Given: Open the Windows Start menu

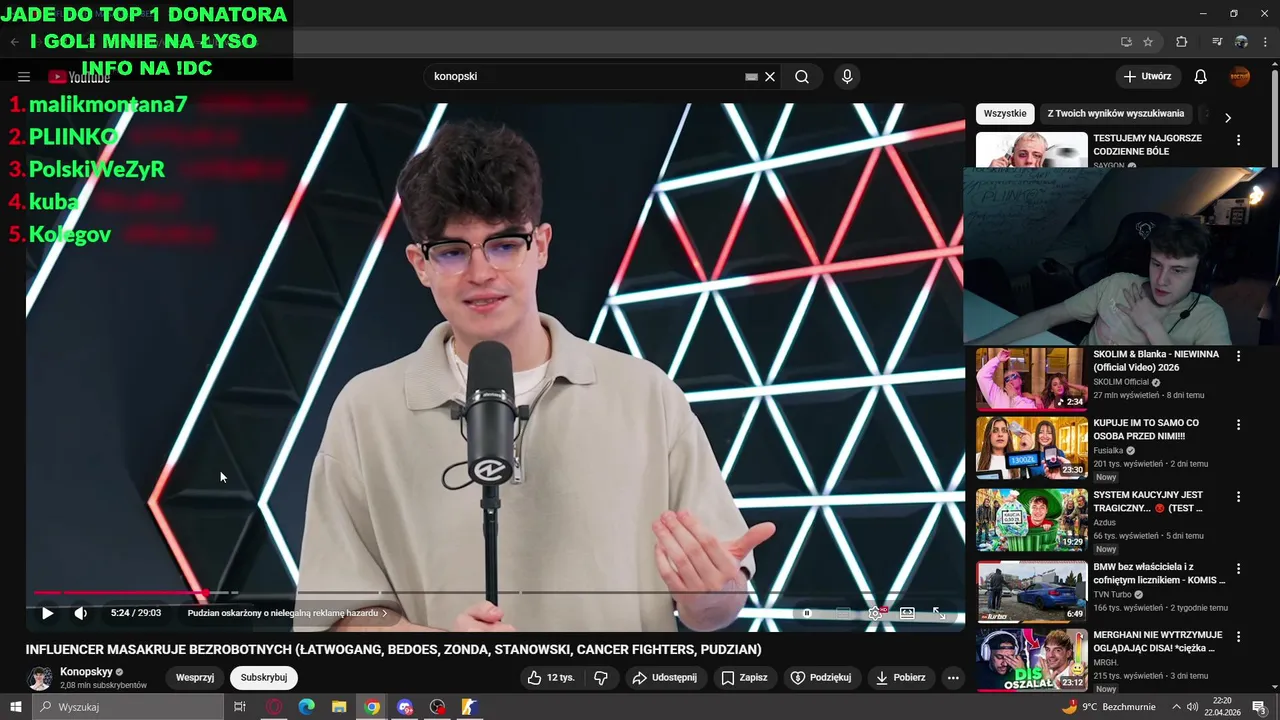Looking at the screenshot, I should click(15, 707).
